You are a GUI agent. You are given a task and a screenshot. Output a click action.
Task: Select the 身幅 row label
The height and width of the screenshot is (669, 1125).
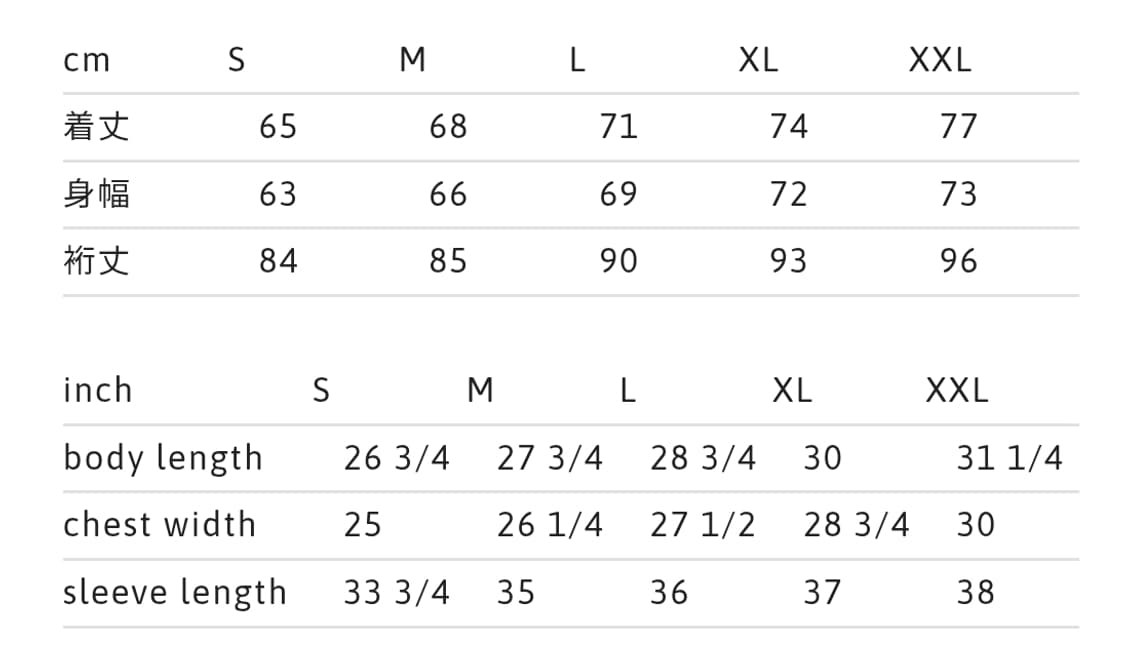pos(96,194)
